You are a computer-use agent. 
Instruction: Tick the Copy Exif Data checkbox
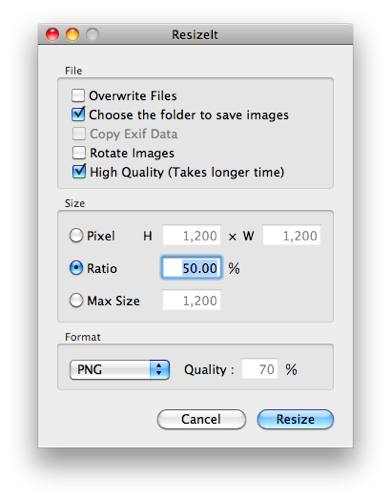coord(79,134)
